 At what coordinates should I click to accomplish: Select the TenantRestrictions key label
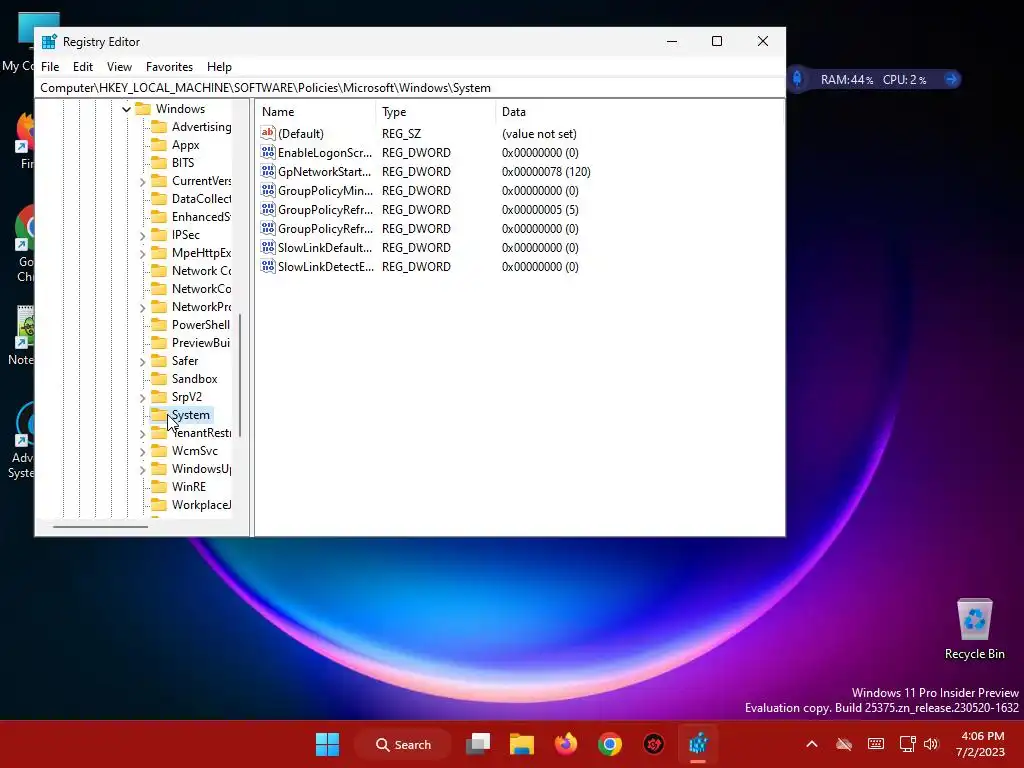click(x=201, y=433)
